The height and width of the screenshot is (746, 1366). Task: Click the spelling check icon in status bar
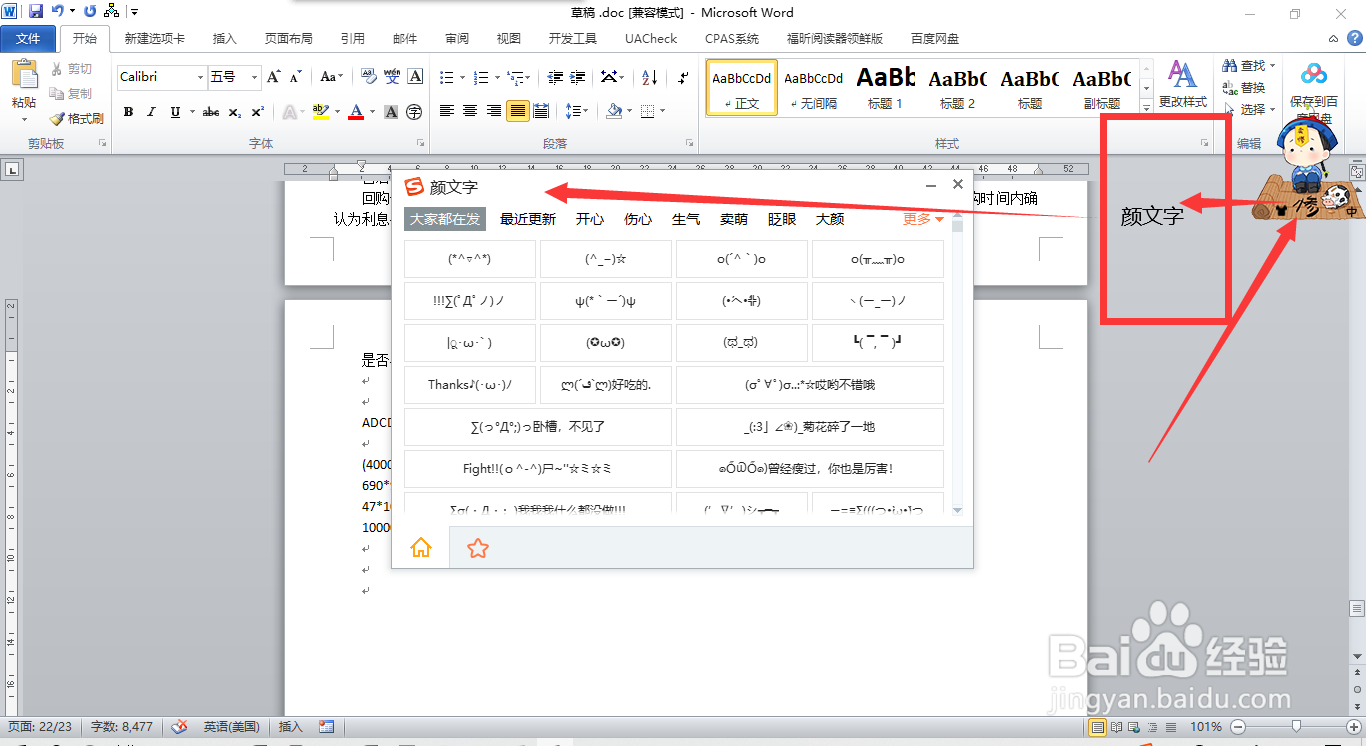[x=180, y=727]
